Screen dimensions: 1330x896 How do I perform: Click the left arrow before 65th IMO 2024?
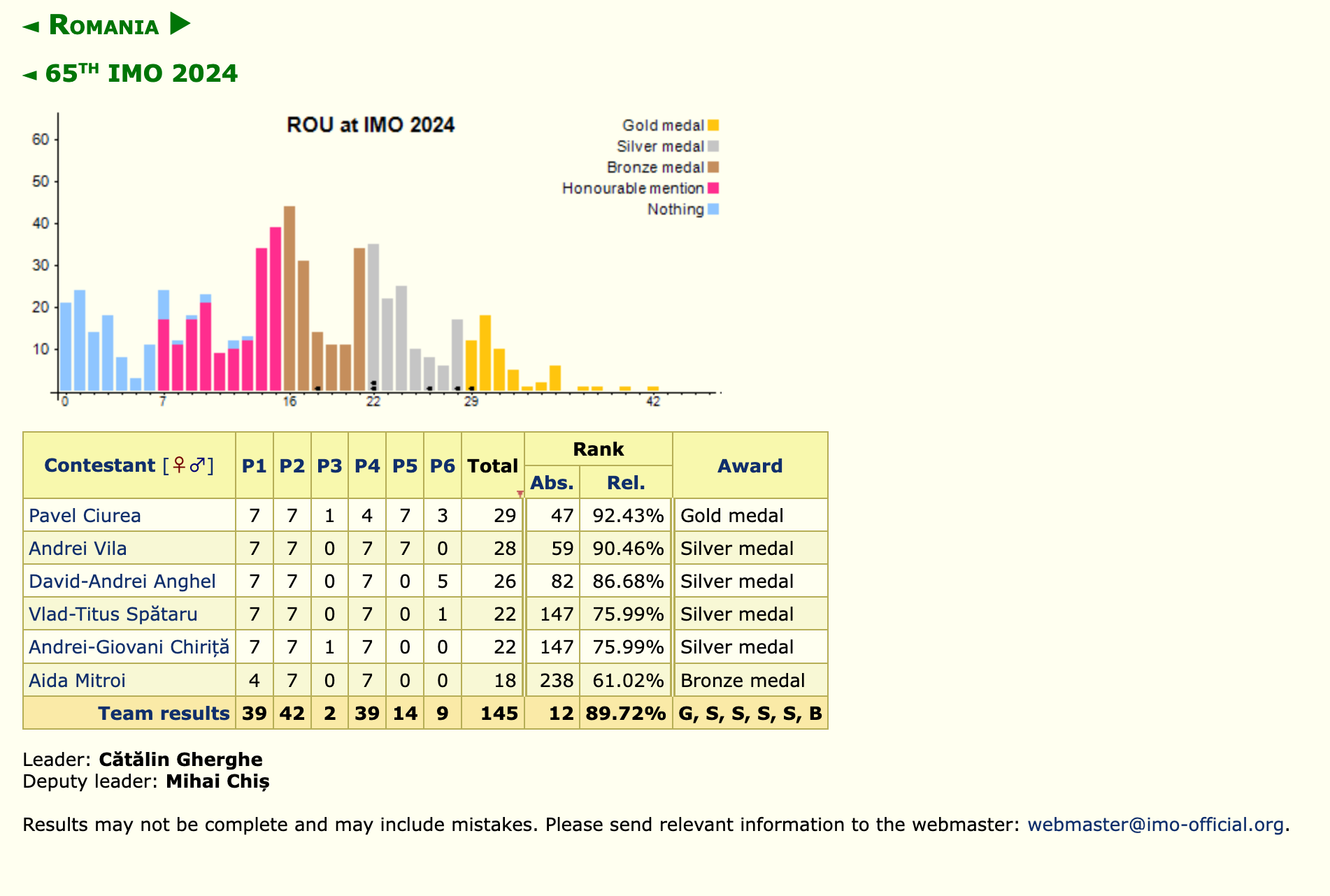(x=30, y=75)
